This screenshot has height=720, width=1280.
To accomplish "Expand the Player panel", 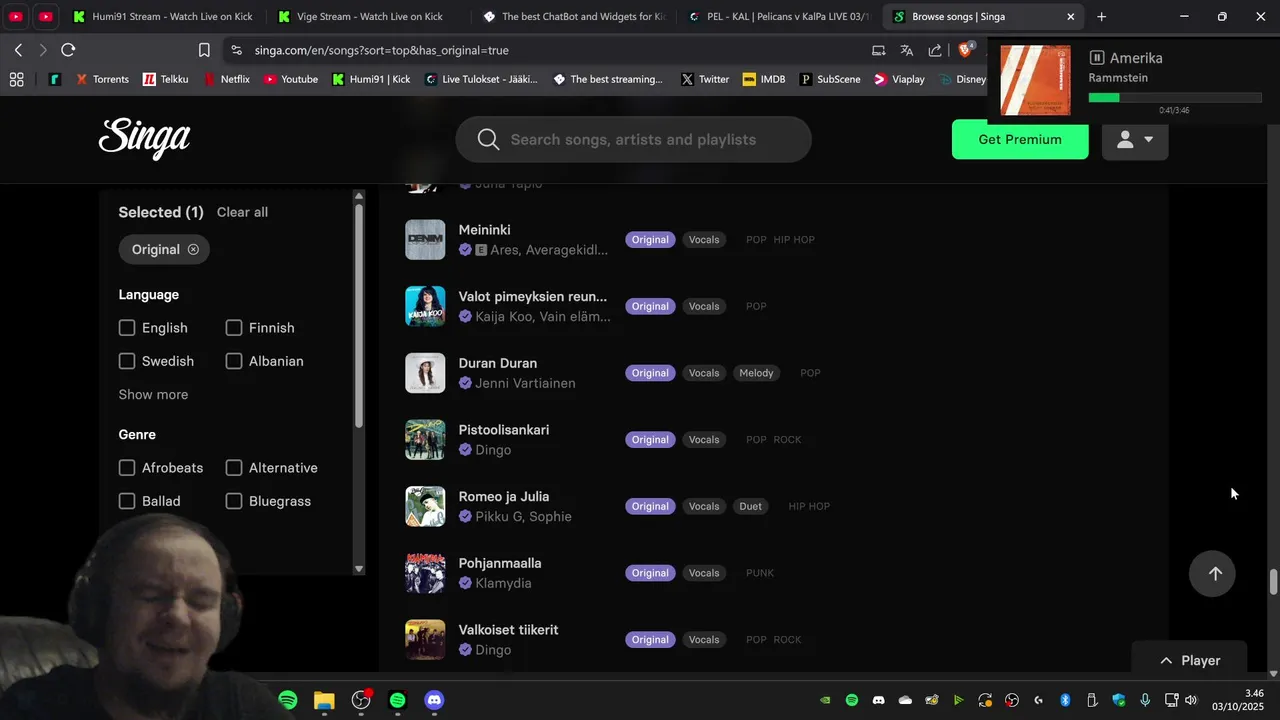I will (x=1189, y=660).
